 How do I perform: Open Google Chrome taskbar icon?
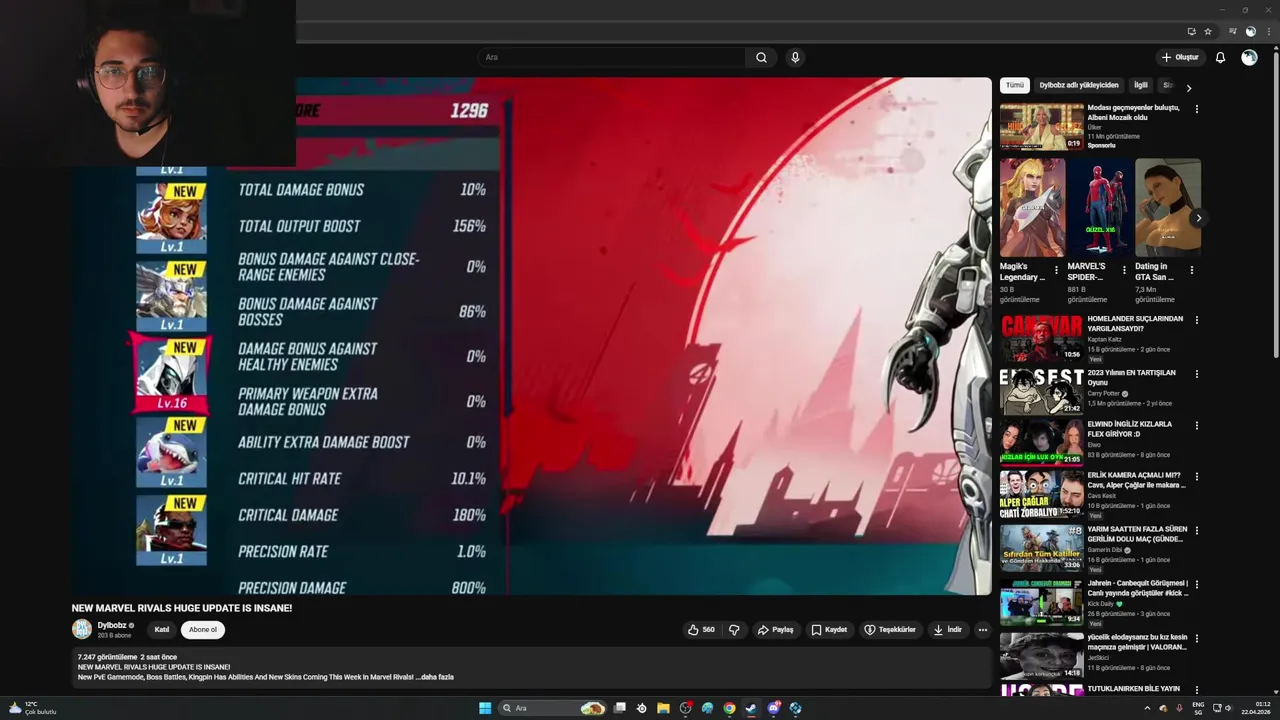pyautogui.click(x=729, y=708)
